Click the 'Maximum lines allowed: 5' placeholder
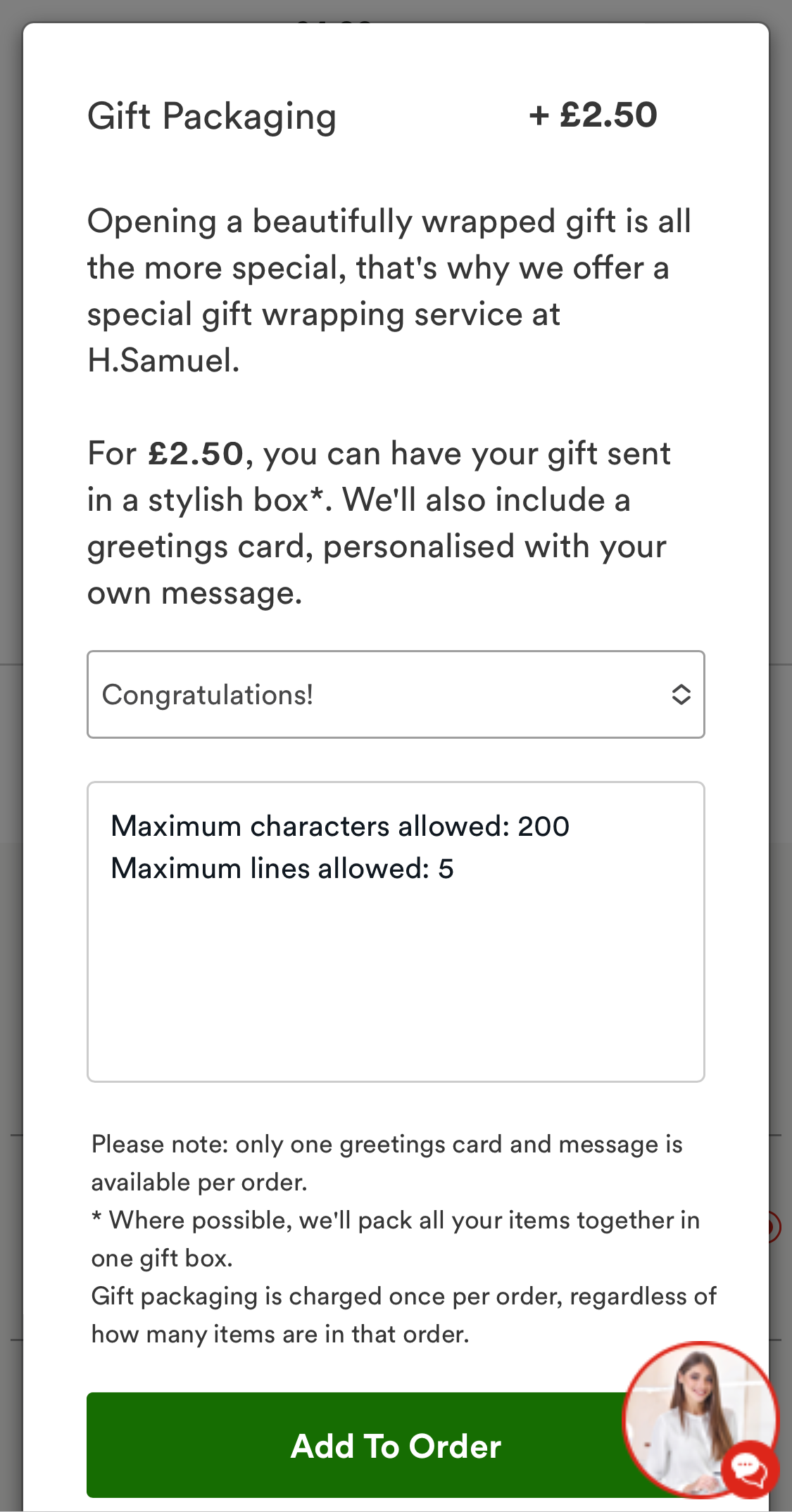Viewport: 792px width, 1512px height. pos(282,868)
